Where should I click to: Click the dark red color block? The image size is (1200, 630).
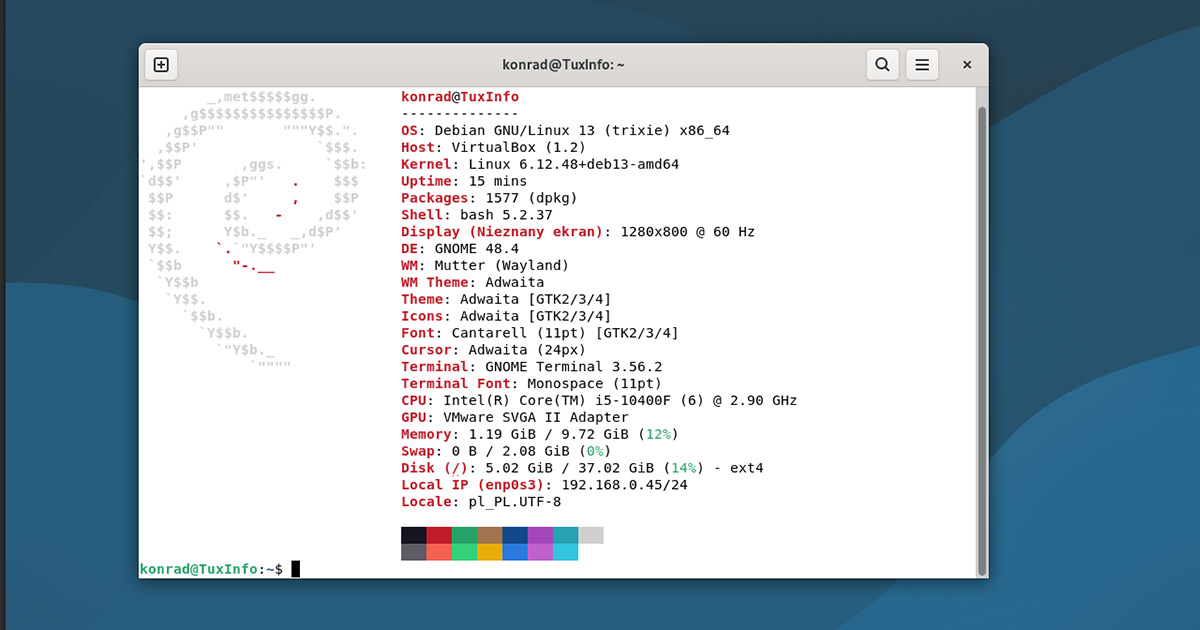point(439,535)
